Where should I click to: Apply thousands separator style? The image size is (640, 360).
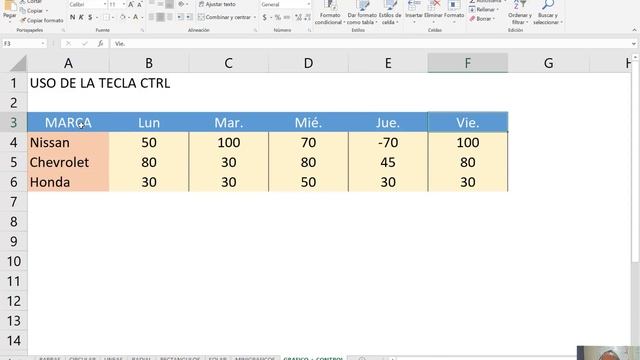click(287, 17)
